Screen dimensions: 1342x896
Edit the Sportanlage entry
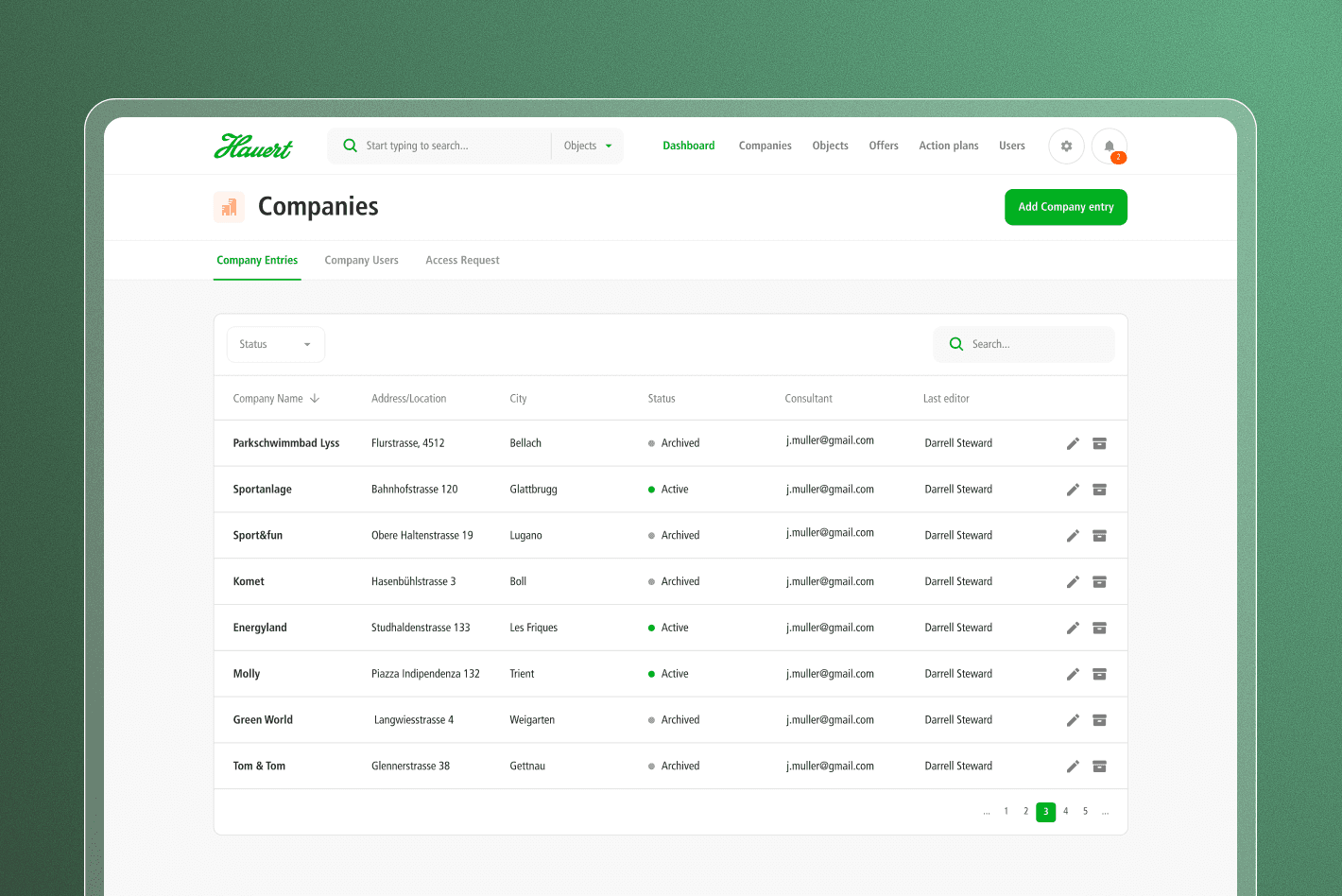(x=1073, y=490)
